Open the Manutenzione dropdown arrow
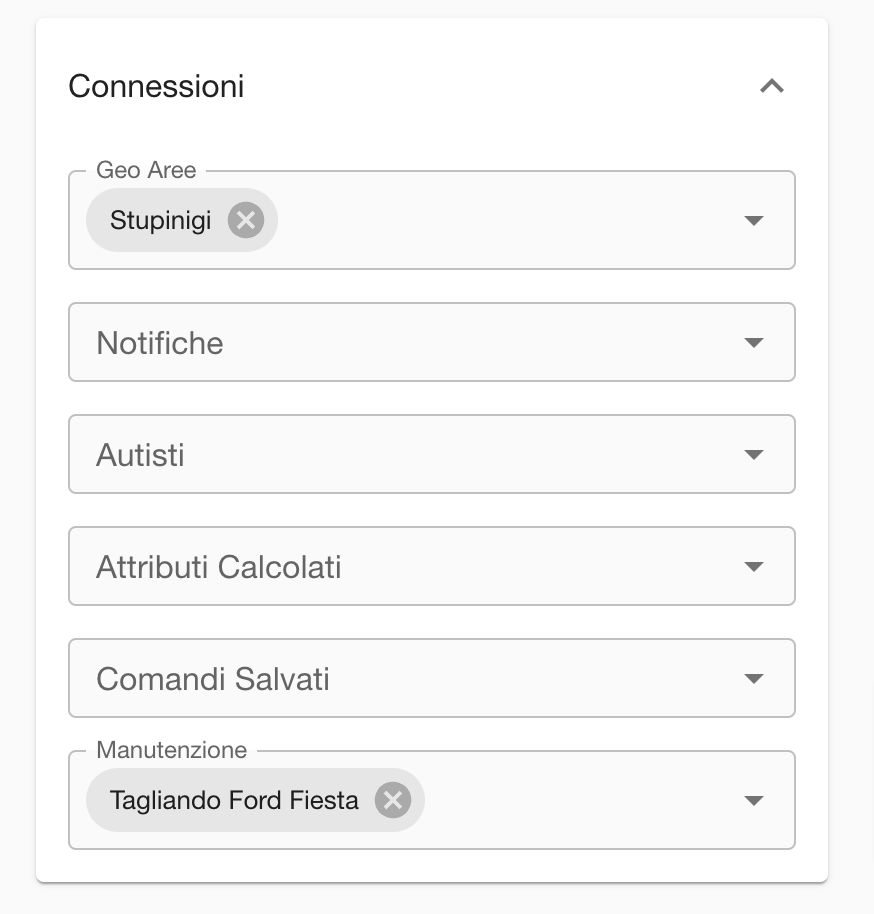Viewport: 874px width, 914px height. pyautogui.click(x=754, y=800)
